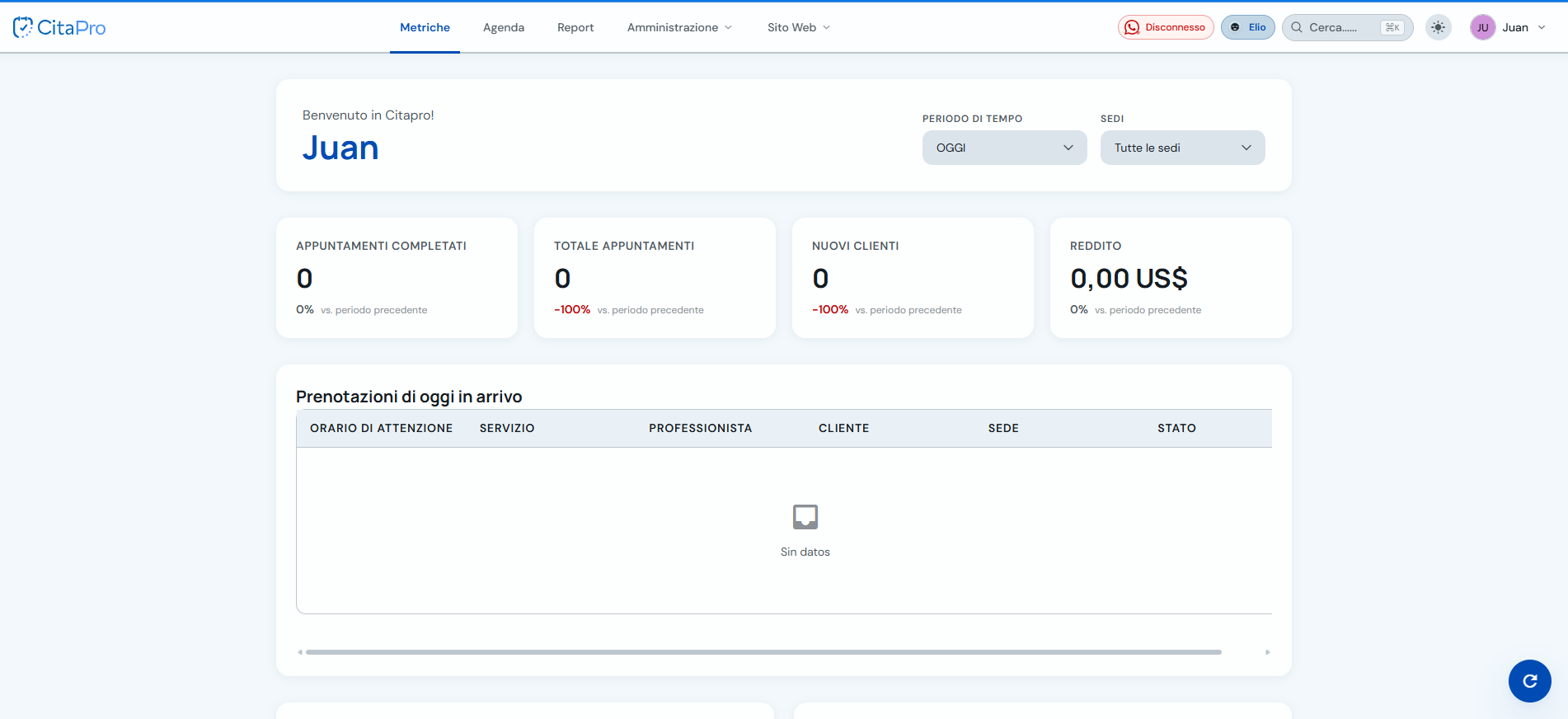Click the Elio bot face icon
This screenshot has height=719, width=1568.
pos(1235,27)
